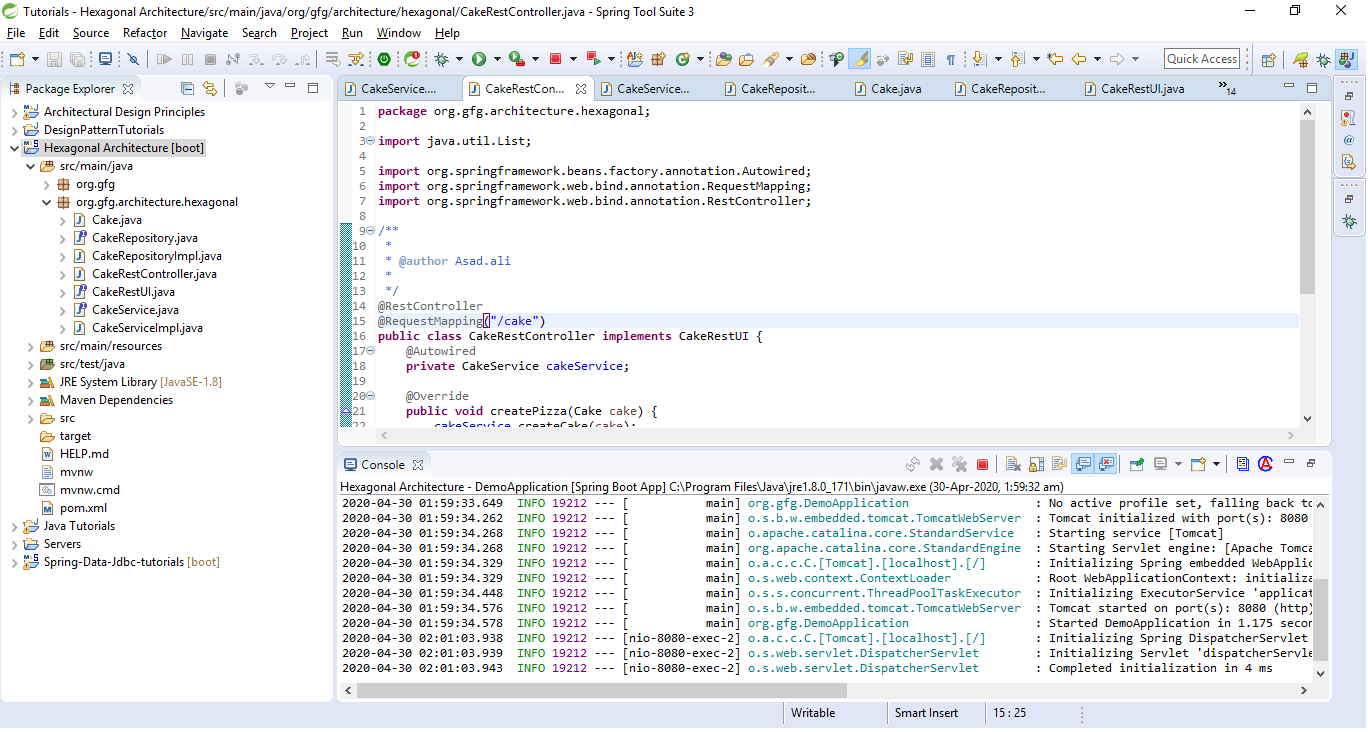
Task: Expand the Maven Dependencies tree node
Action: (x=30, y=400)
